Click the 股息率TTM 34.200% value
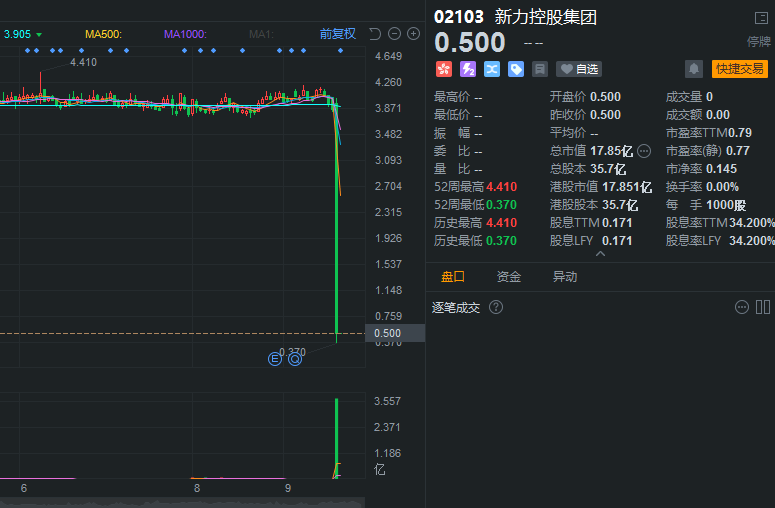Screen dimensions: 775x508 (x=752, y=223)
